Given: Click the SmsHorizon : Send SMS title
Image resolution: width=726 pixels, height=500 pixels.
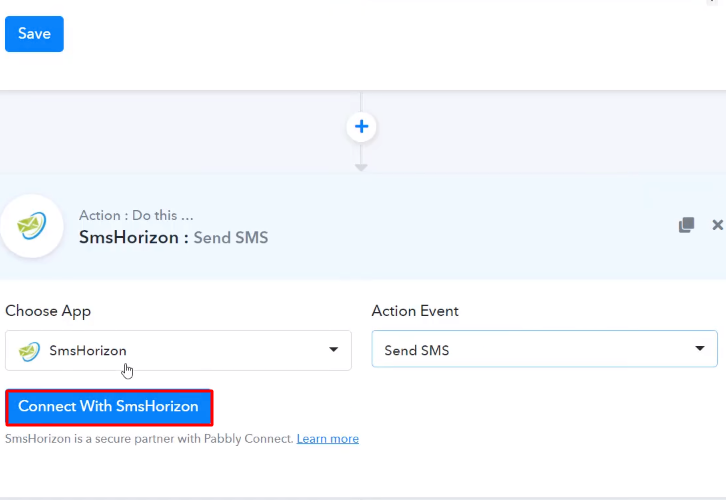Looking at the screenshot, I should click(x=173, y=238).
